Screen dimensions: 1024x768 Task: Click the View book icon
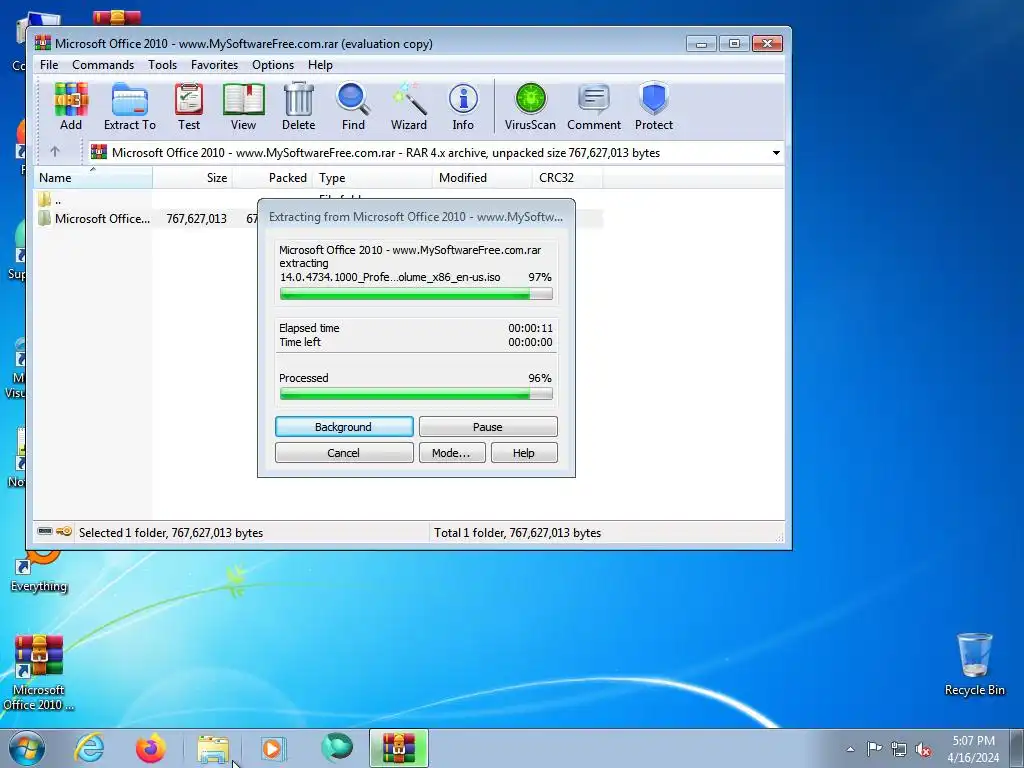click(244, 106)
